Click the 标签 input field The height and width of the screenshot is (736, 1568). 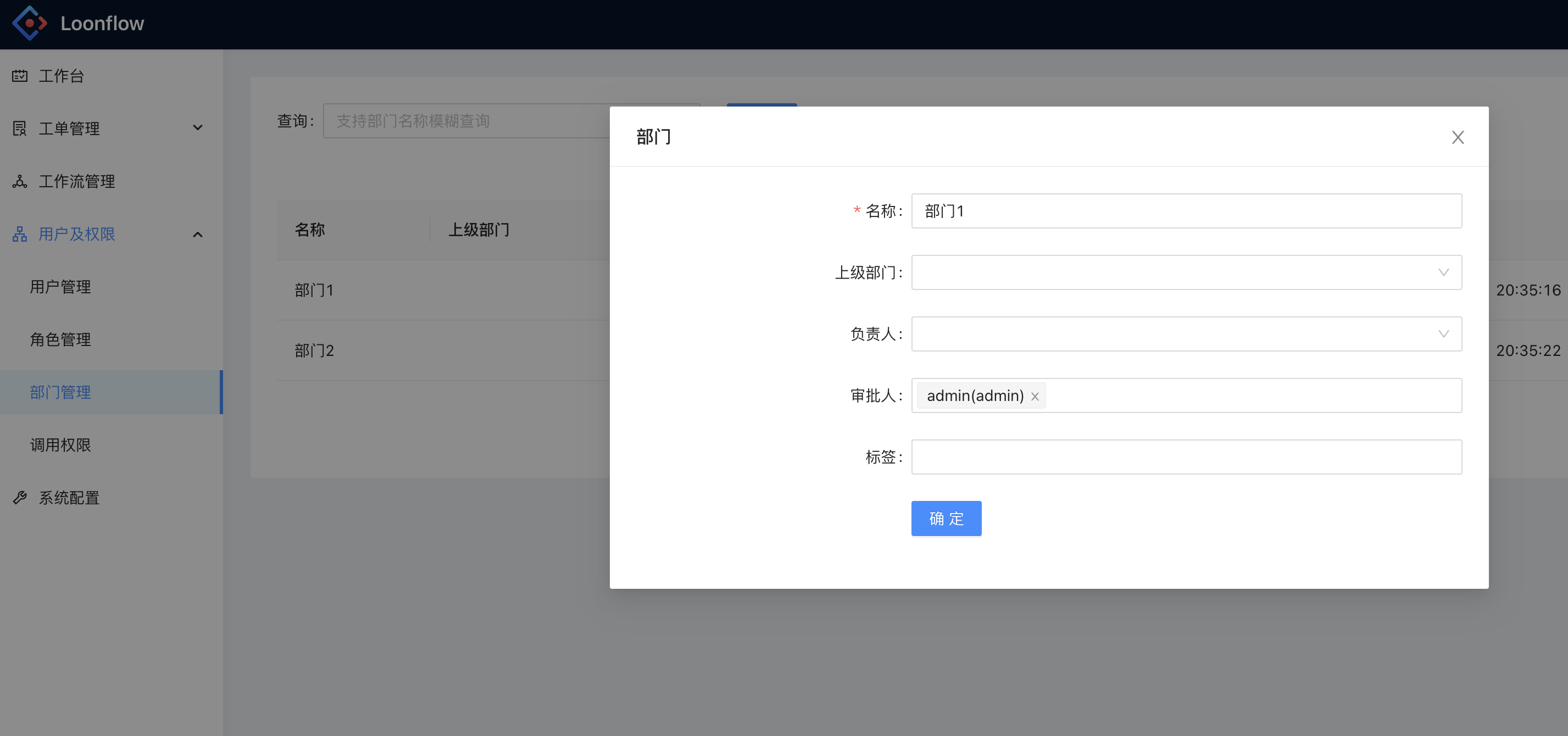click(x=1186, y=457)
